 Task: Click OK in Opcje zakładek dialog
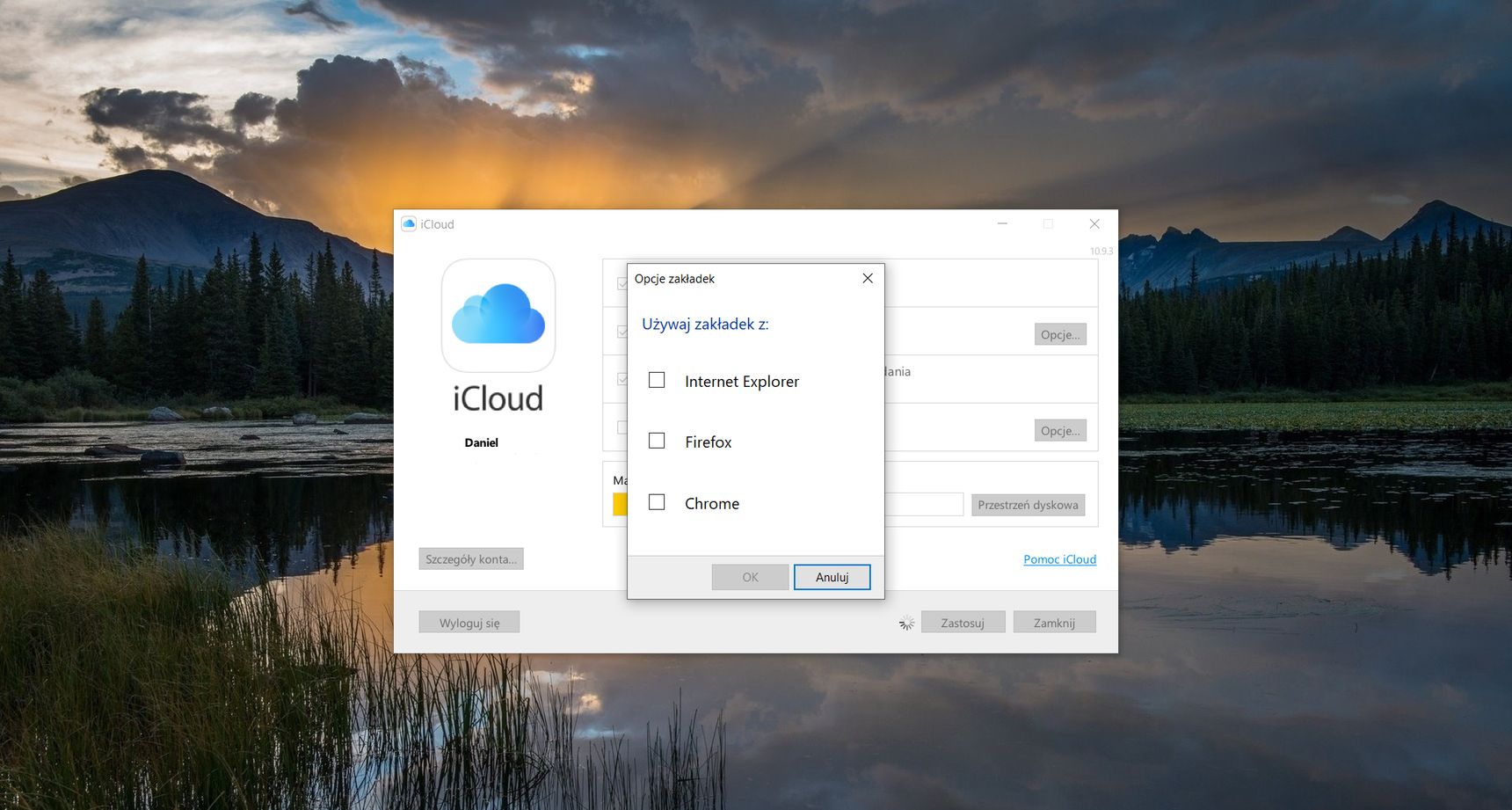point(750,577)
